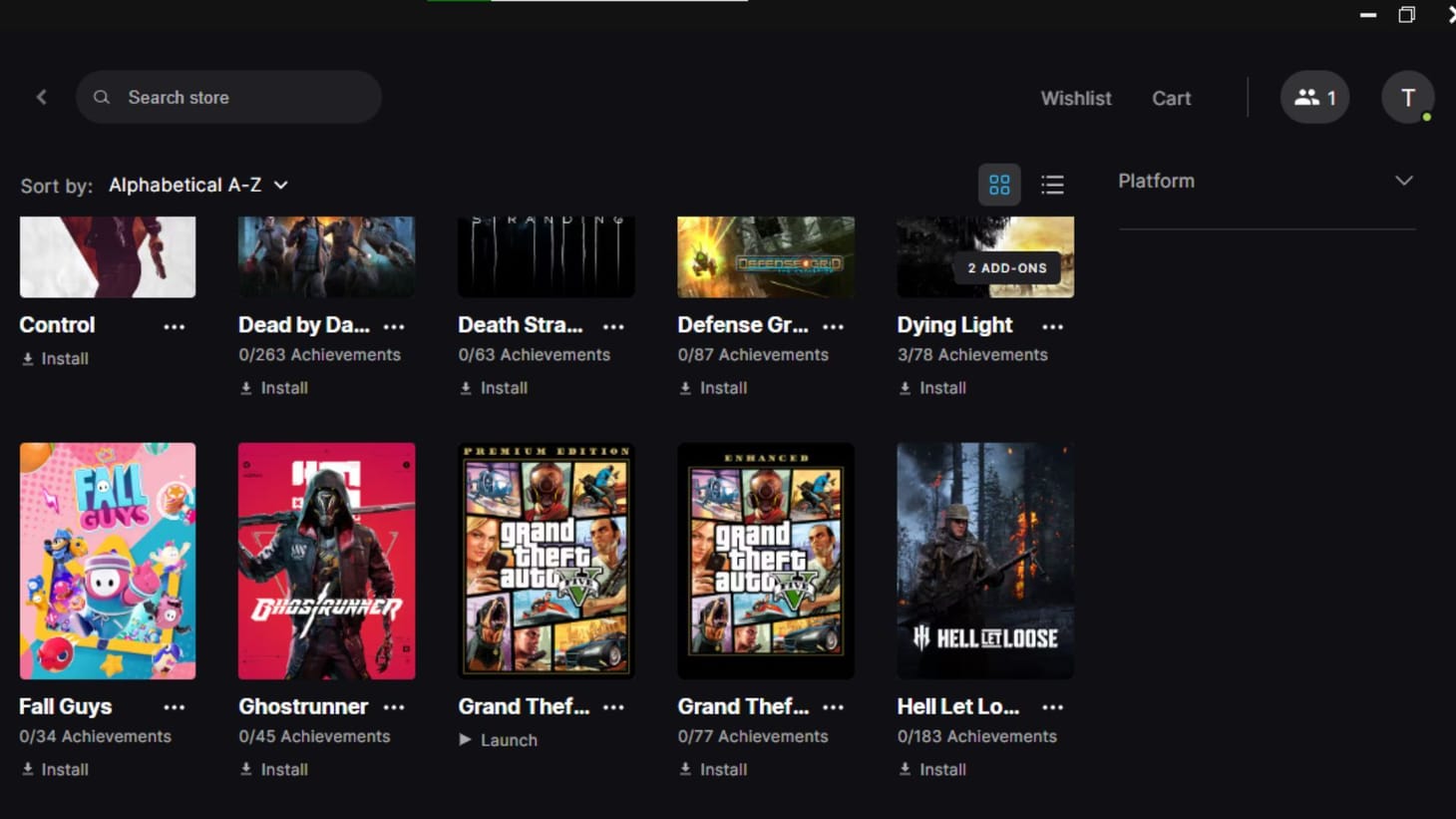Switch to list view layout
Viewport: 1456px width, 819px height.
[1052, 185]
